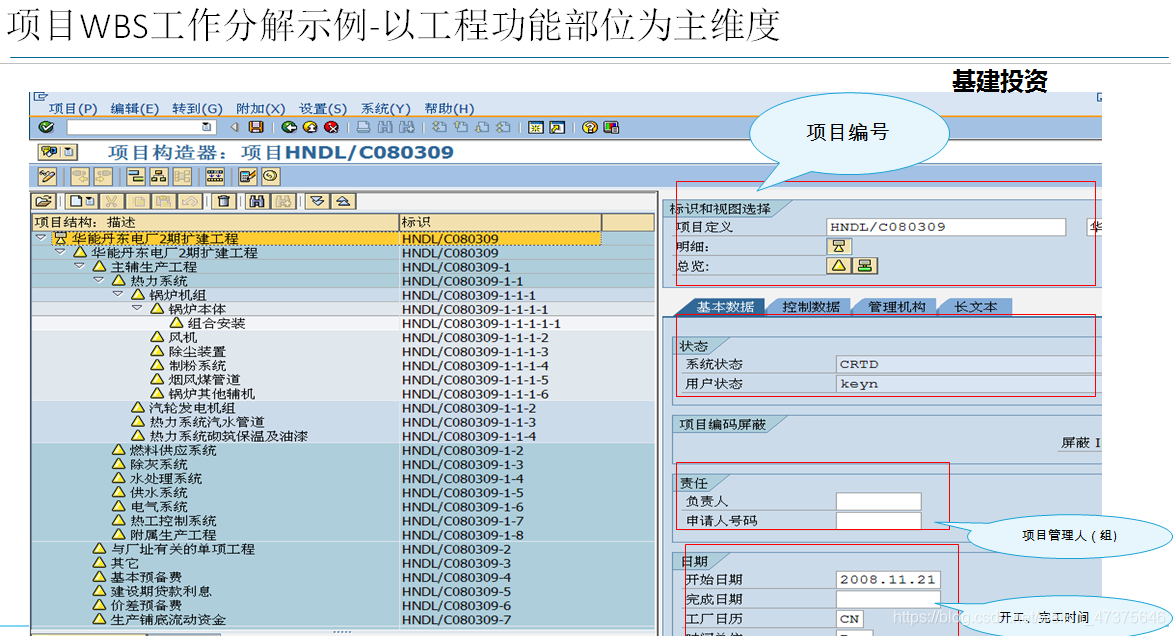The image size is (1175, 636).
Task: Open the 系统(Y) menu
Action: tap(385, 109)
